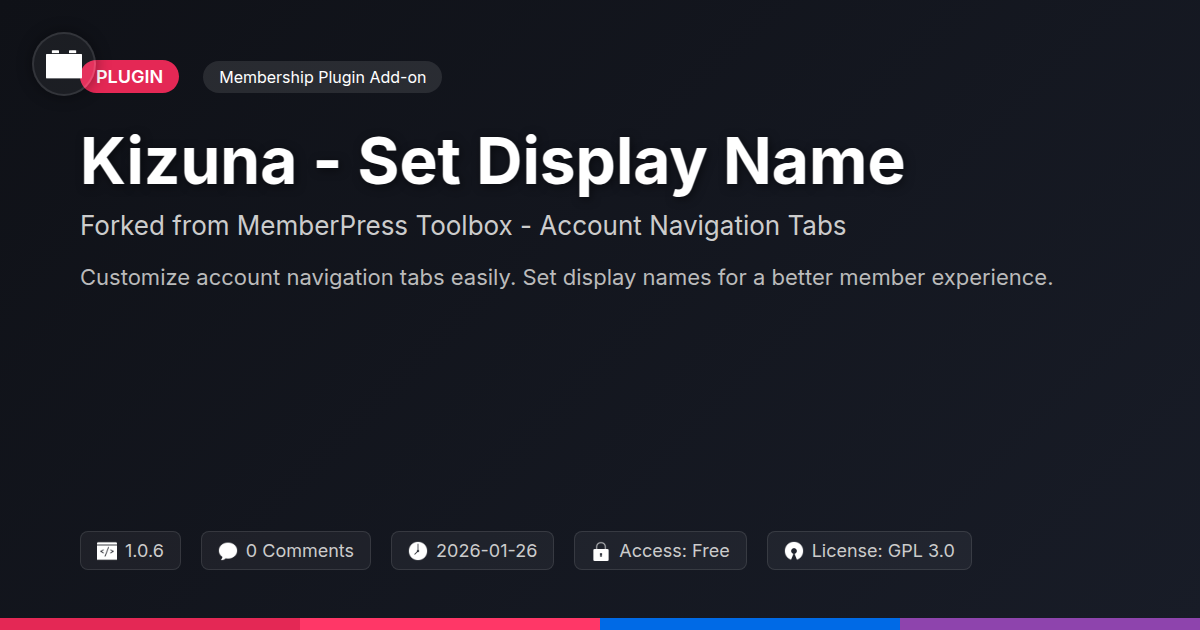Click the License: GPL 3.0 badge

point(869,551)
